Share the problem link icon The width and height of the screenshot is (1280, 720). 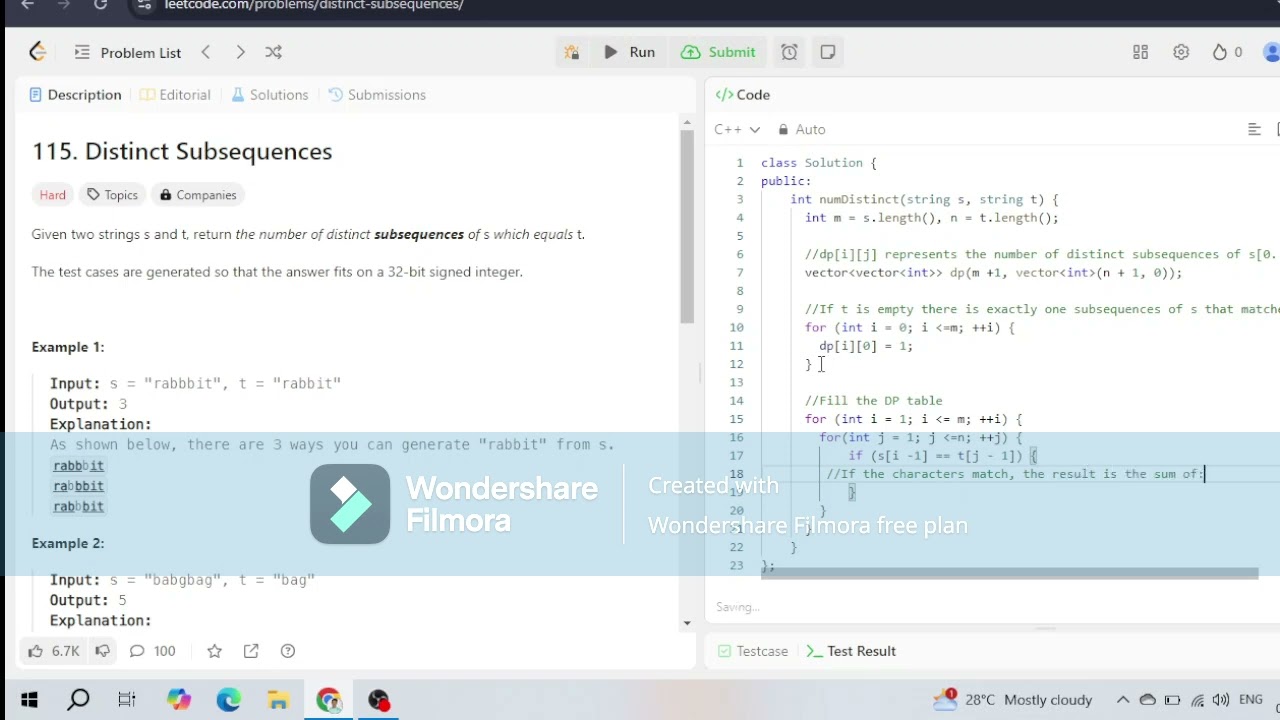coord(251,651)
